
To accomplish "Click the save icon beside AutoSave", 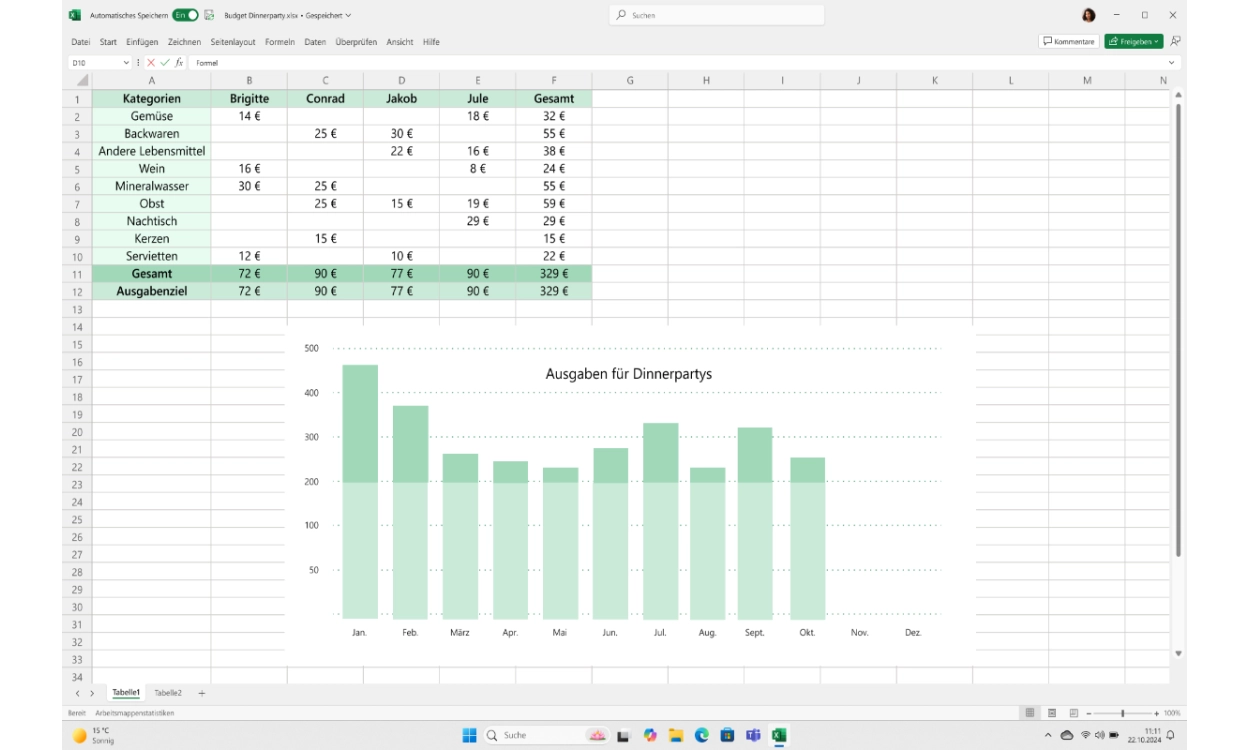I will tap(209, 15).
